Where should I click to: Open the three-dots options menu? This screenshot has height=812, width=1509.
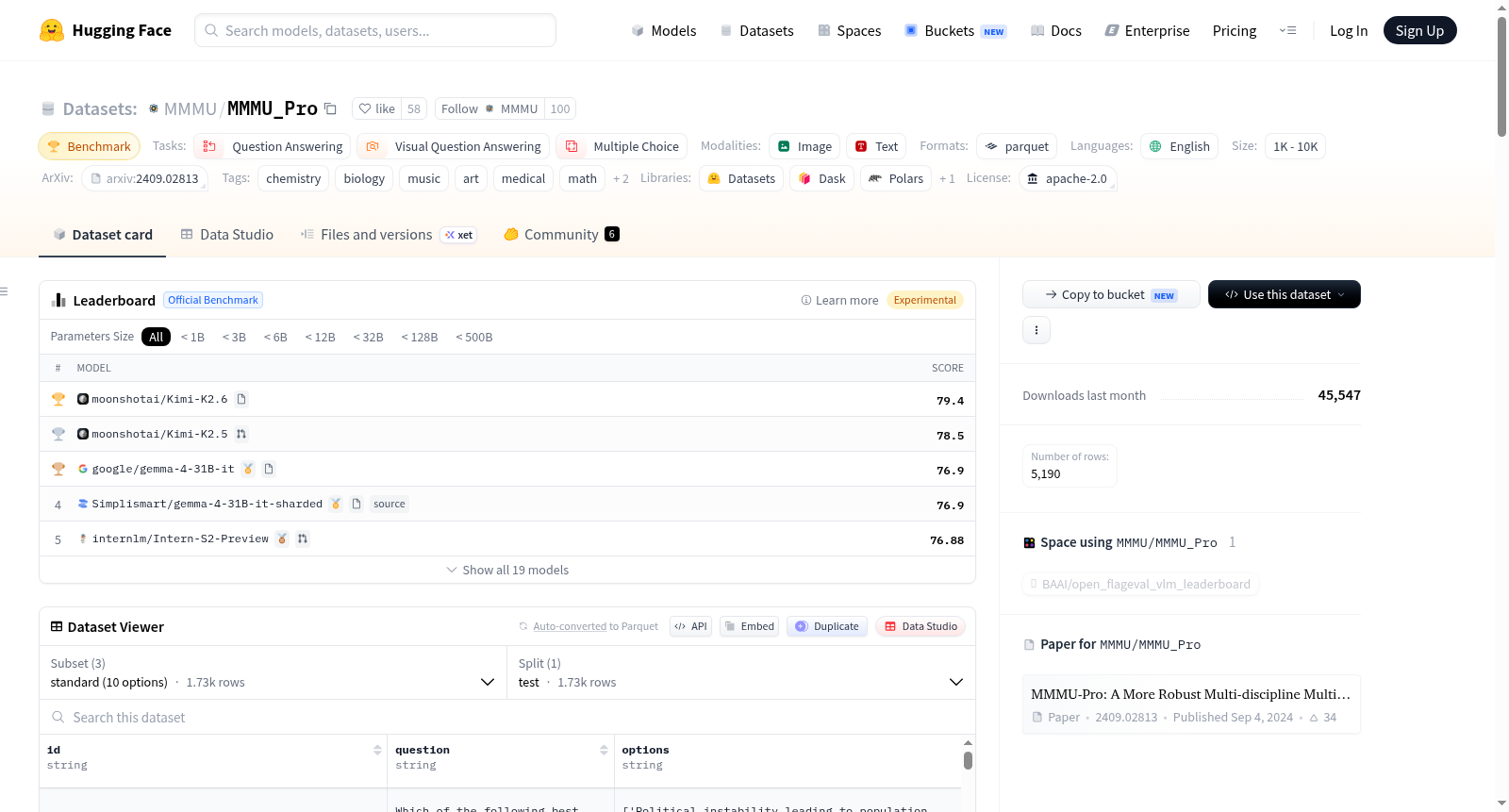pos(1036,330)
